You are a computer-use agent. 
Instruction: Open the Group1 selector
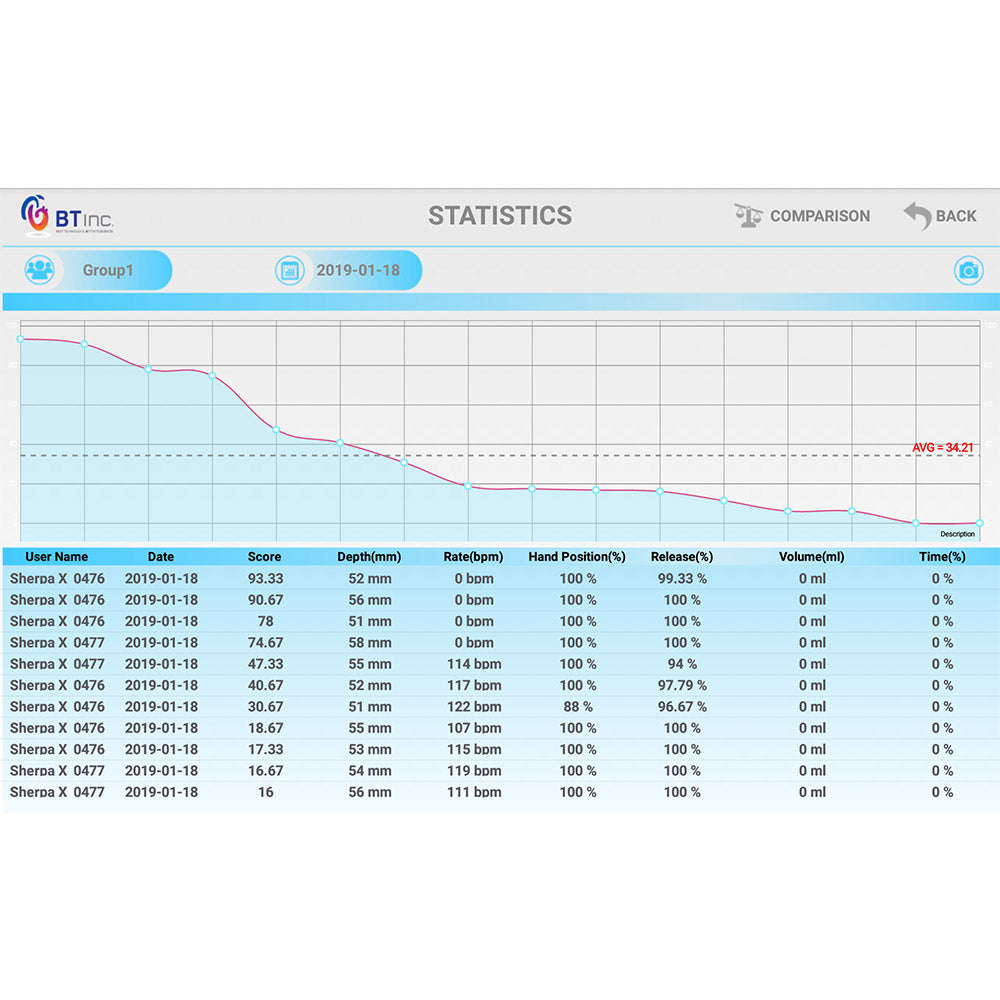pyautogui.click(x=108, y=271)
